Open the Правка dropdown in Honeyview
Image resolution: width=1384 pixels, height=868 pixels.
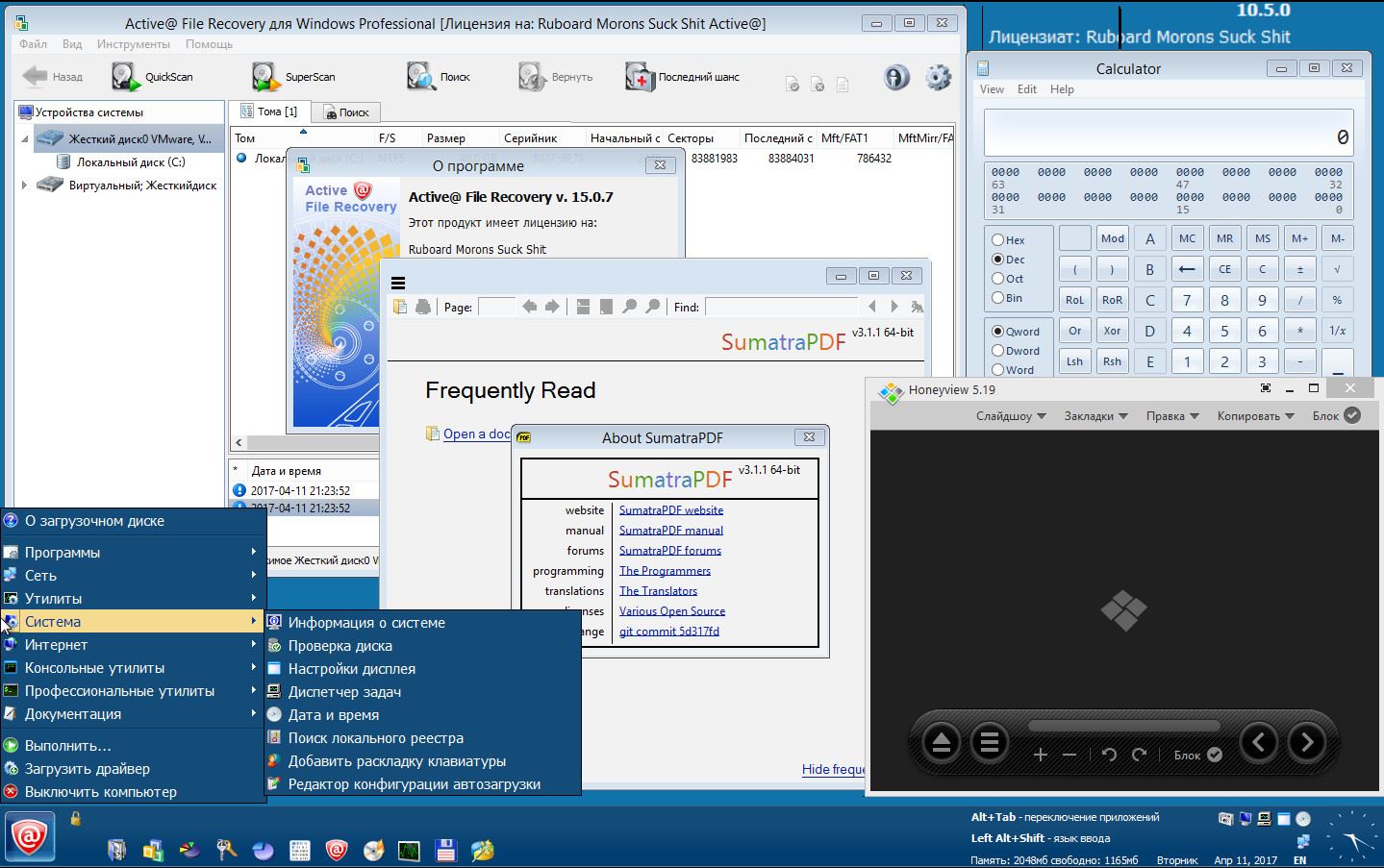1172,416
